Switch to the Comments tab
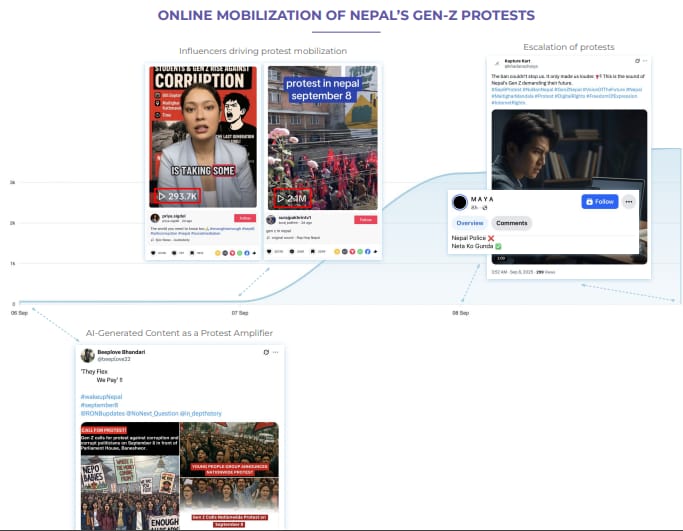 512,223
